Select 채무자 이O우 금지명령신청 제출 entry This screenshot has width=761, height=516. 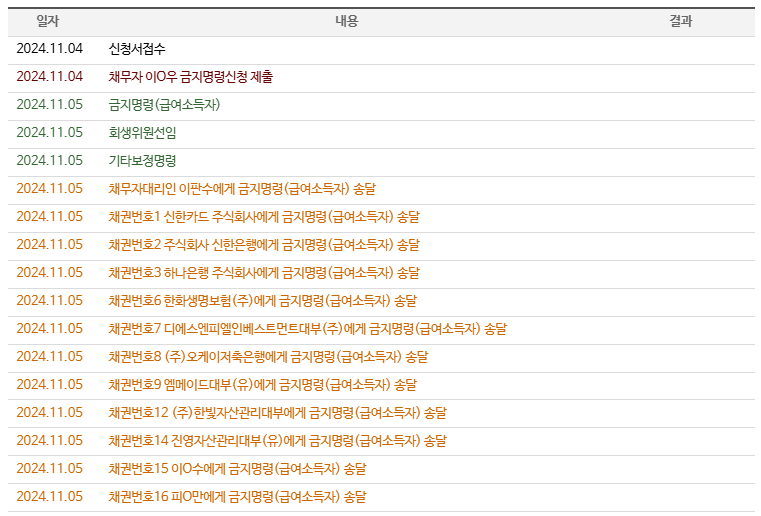pyautogui.click(x=191, y=77)
